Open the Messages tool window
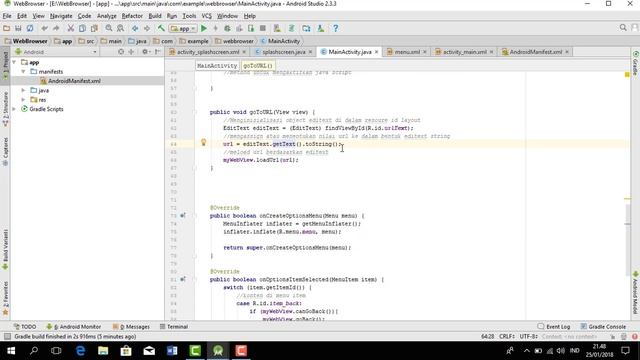640x360 pixels. [131, 327]
